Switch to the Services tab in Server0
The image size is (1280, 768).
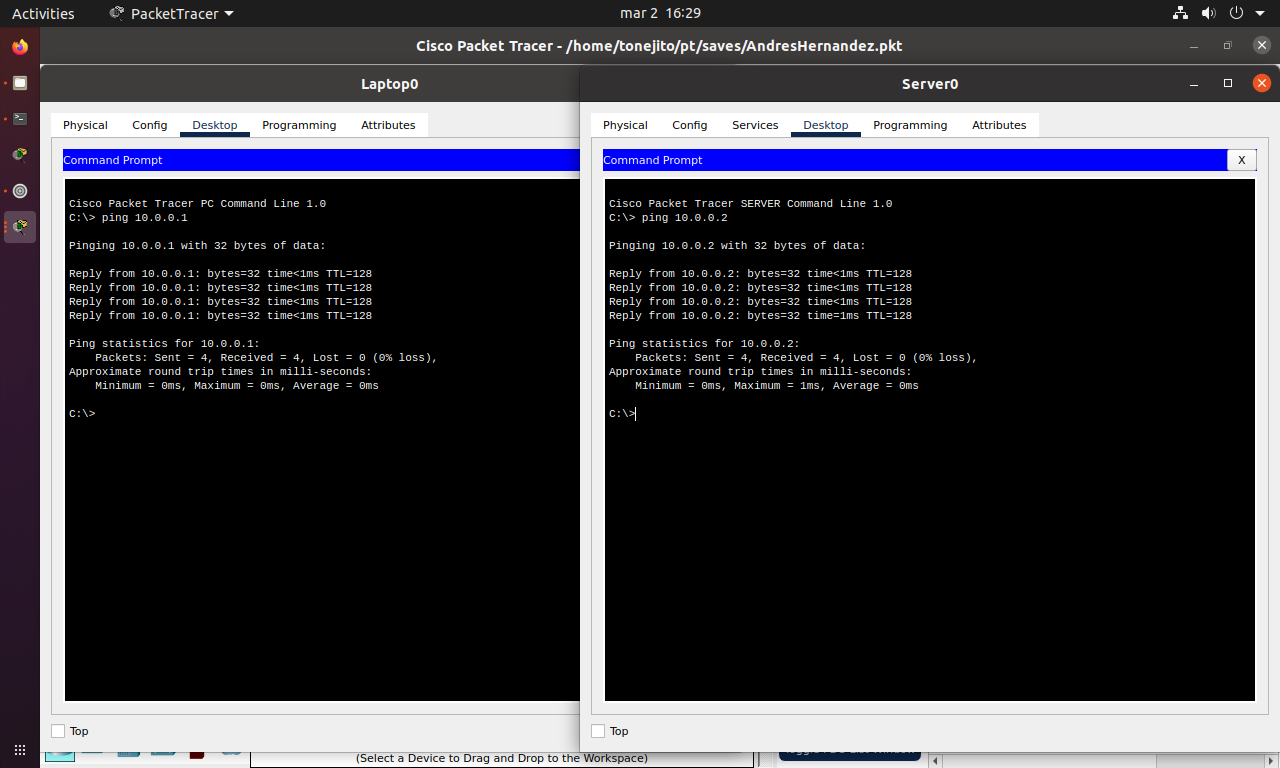(x=754, y=125)
